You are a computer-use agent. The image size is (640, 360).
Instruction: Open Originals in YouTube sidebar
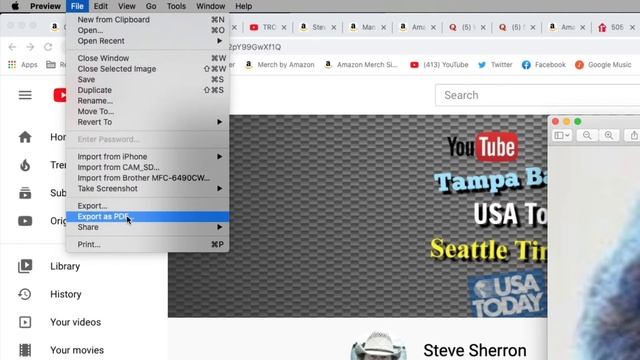click(x=42, y=221)
